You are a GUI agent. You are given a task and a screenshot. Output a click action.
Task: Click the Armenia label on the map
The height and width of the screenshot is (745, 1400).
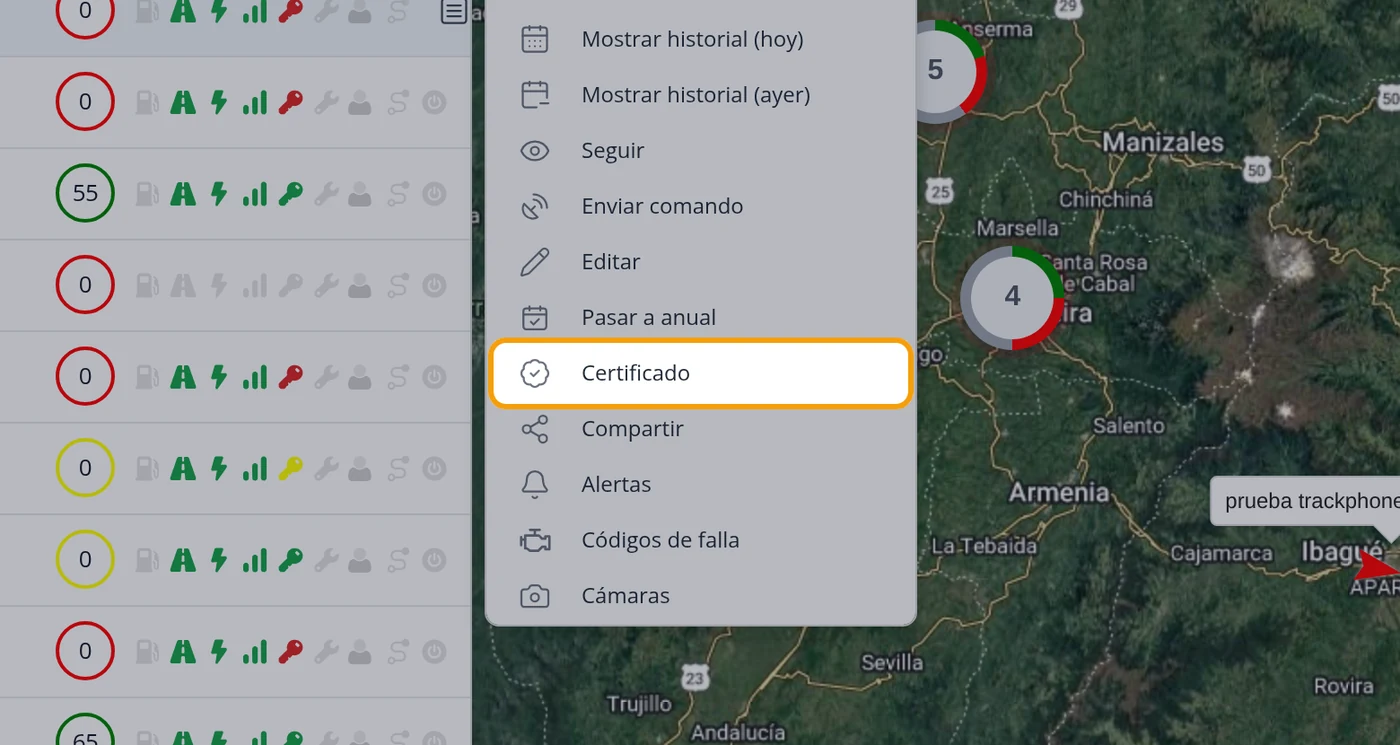click(x=1059, y=492)
